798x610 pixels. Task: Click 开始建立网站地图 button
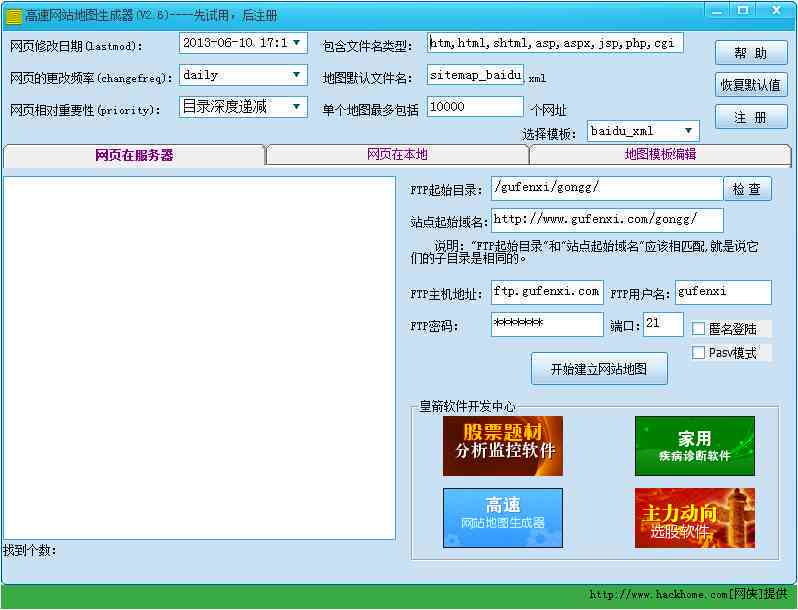point(600,369)
